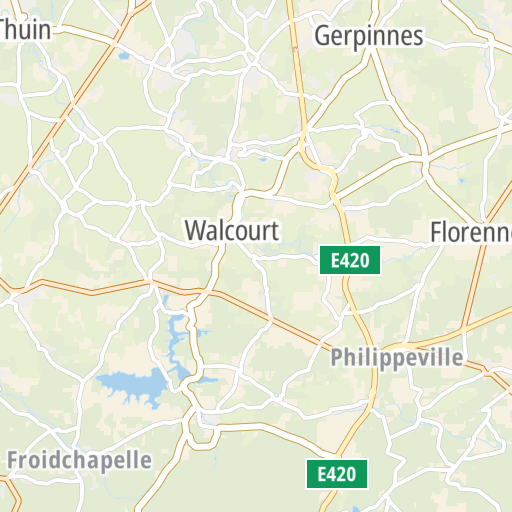Select the small blue pond west of Florennes
The width and height of the screenshot is (512, 512).
462,181
